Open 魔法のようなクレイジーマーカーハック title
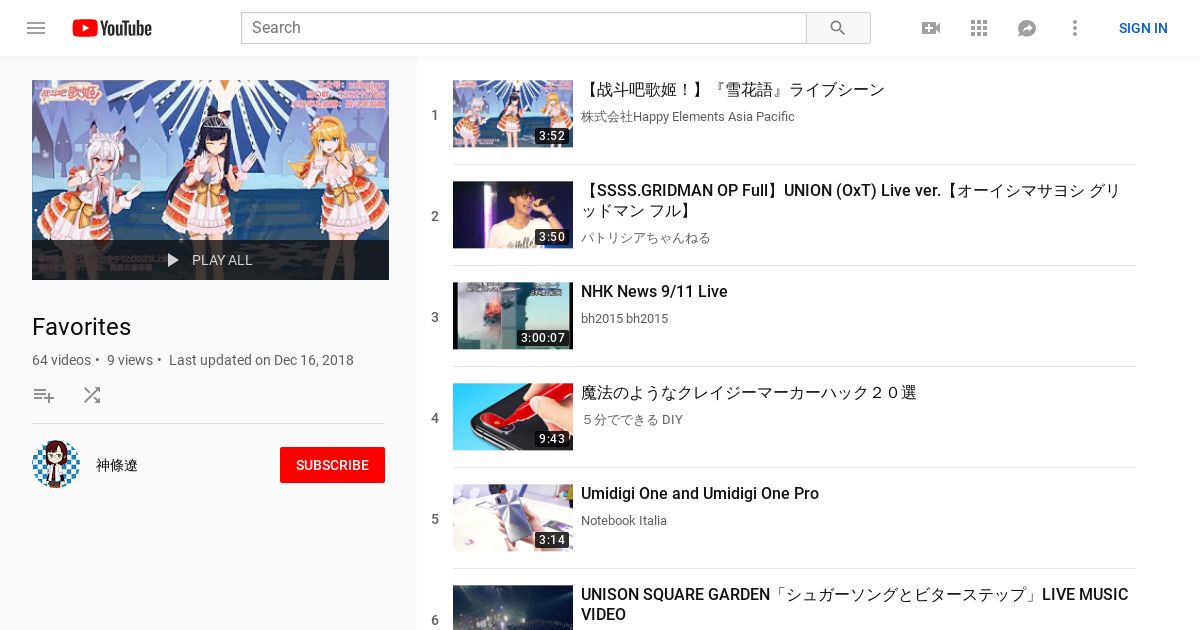Image resolution: width=1200 pixels, height=630 pixels. pyautogui.click(x=749, y=393)
